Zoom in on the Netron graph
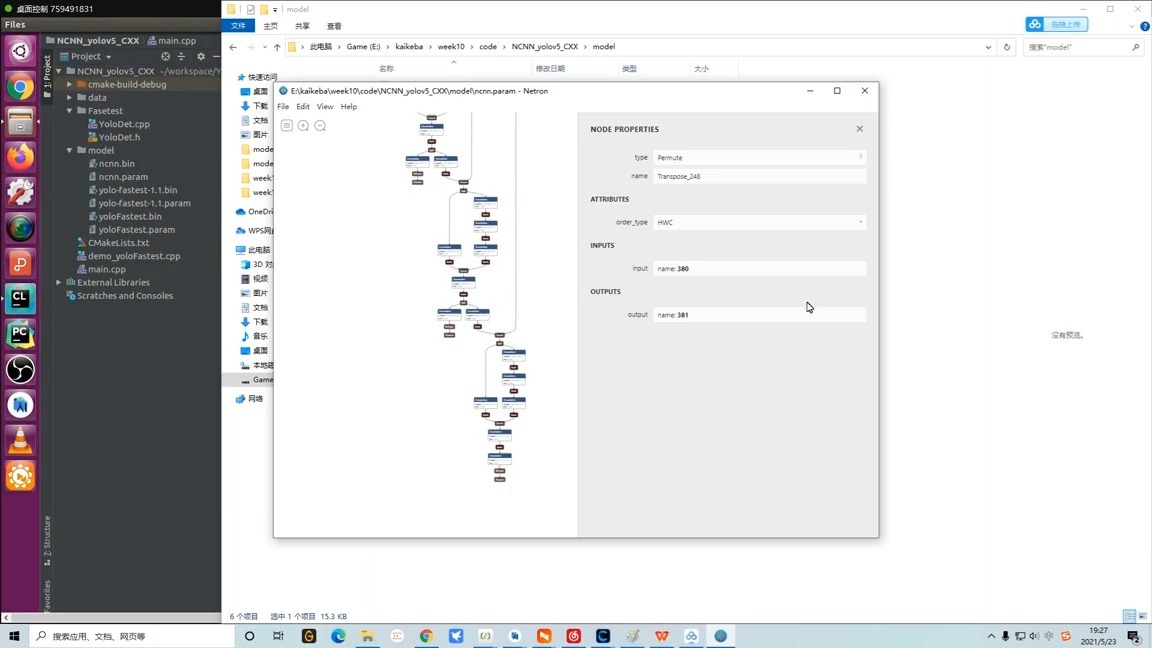Viewport: 1152px width, 648px height. click(303, 126)
